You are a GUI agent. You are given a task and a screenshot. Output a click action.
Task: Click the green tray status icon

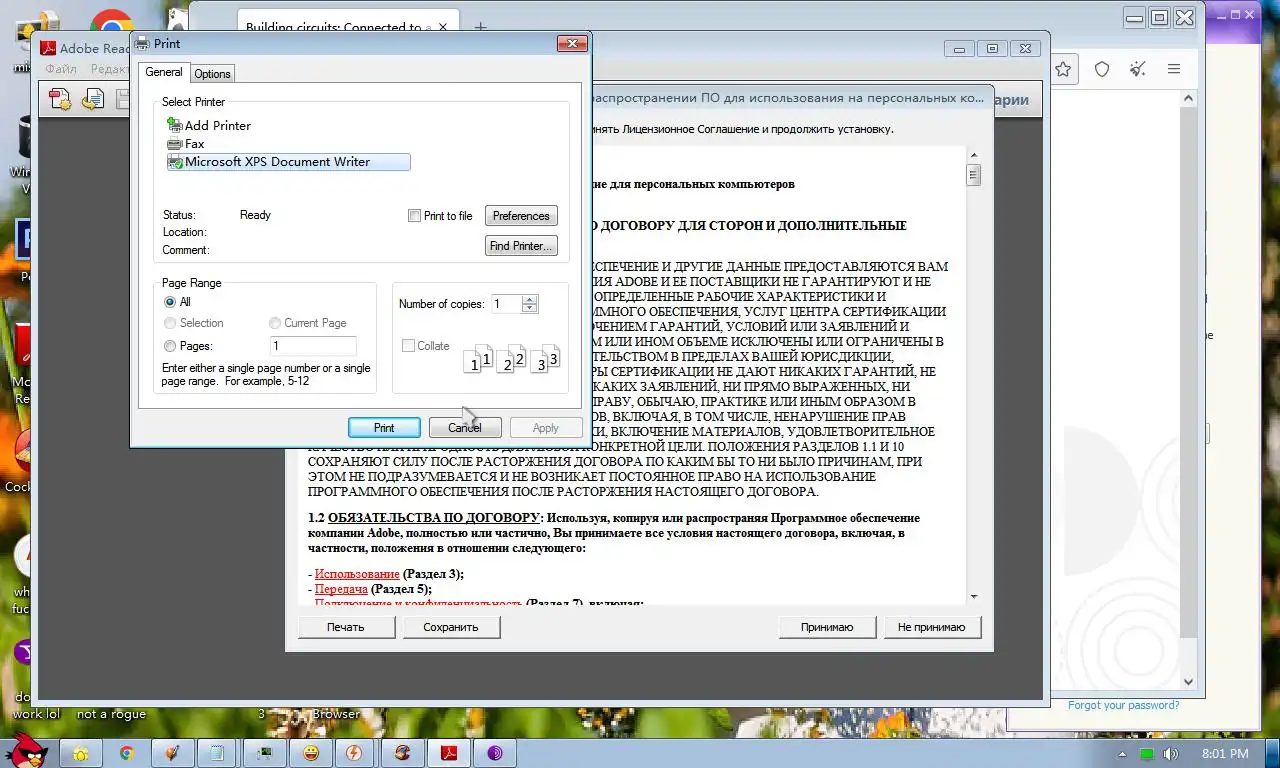pos(1147,753)
